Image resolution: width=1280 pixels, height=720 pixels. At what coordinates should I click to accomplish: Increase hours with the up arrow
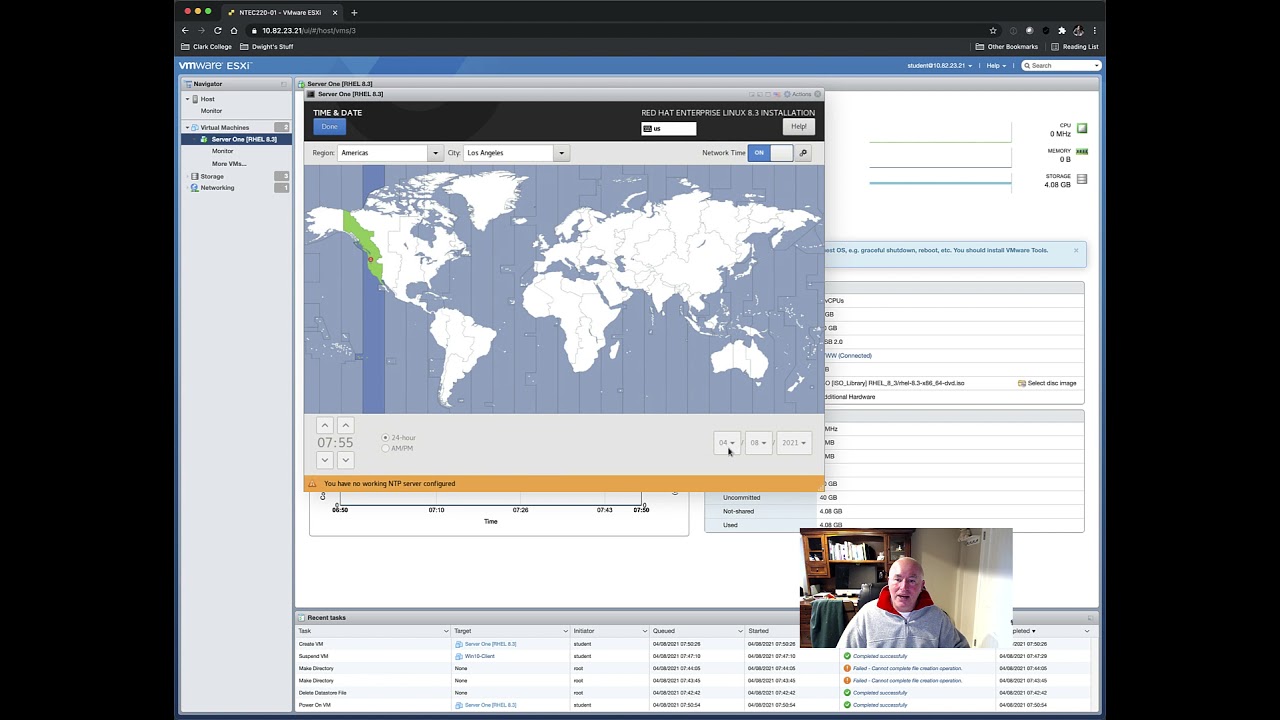tap(324, 425)
